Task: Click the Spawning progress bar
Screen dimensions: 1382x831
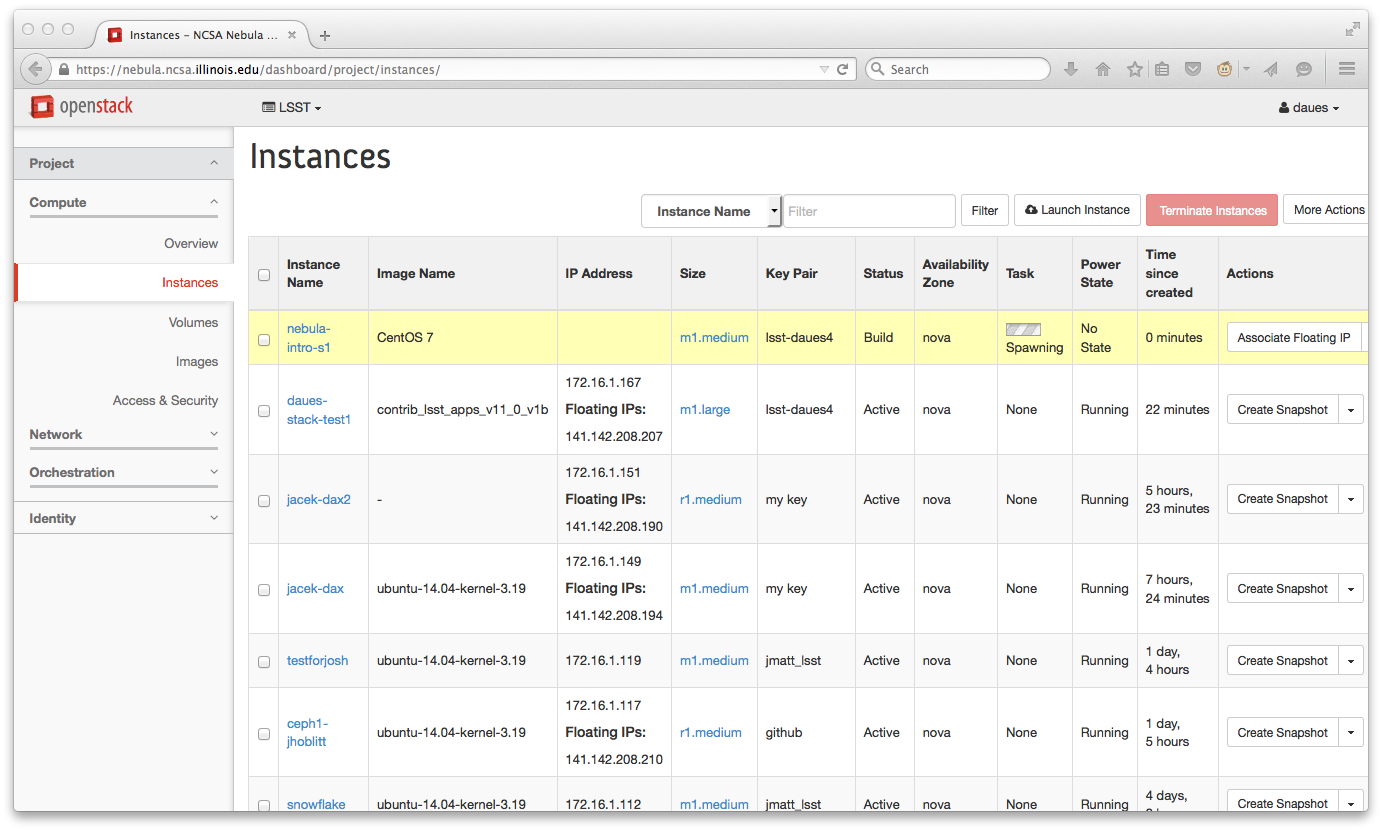Action: [1023, 329]
